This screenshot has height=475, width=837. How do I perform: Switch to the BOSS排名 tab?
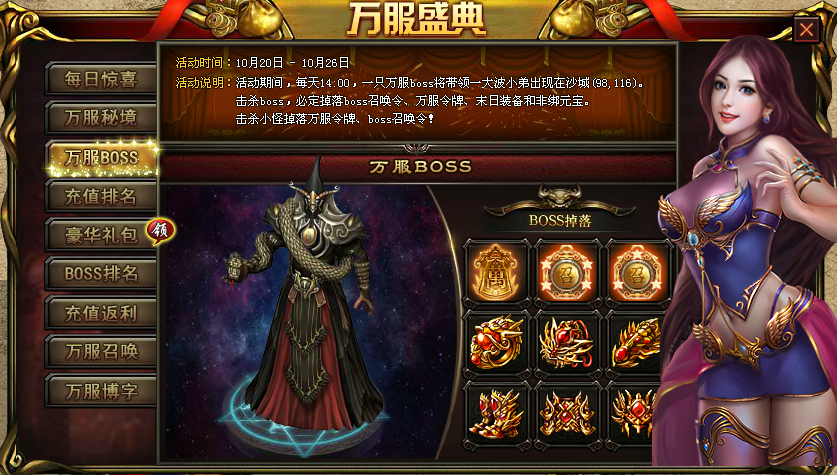click(x=101, y=274)
